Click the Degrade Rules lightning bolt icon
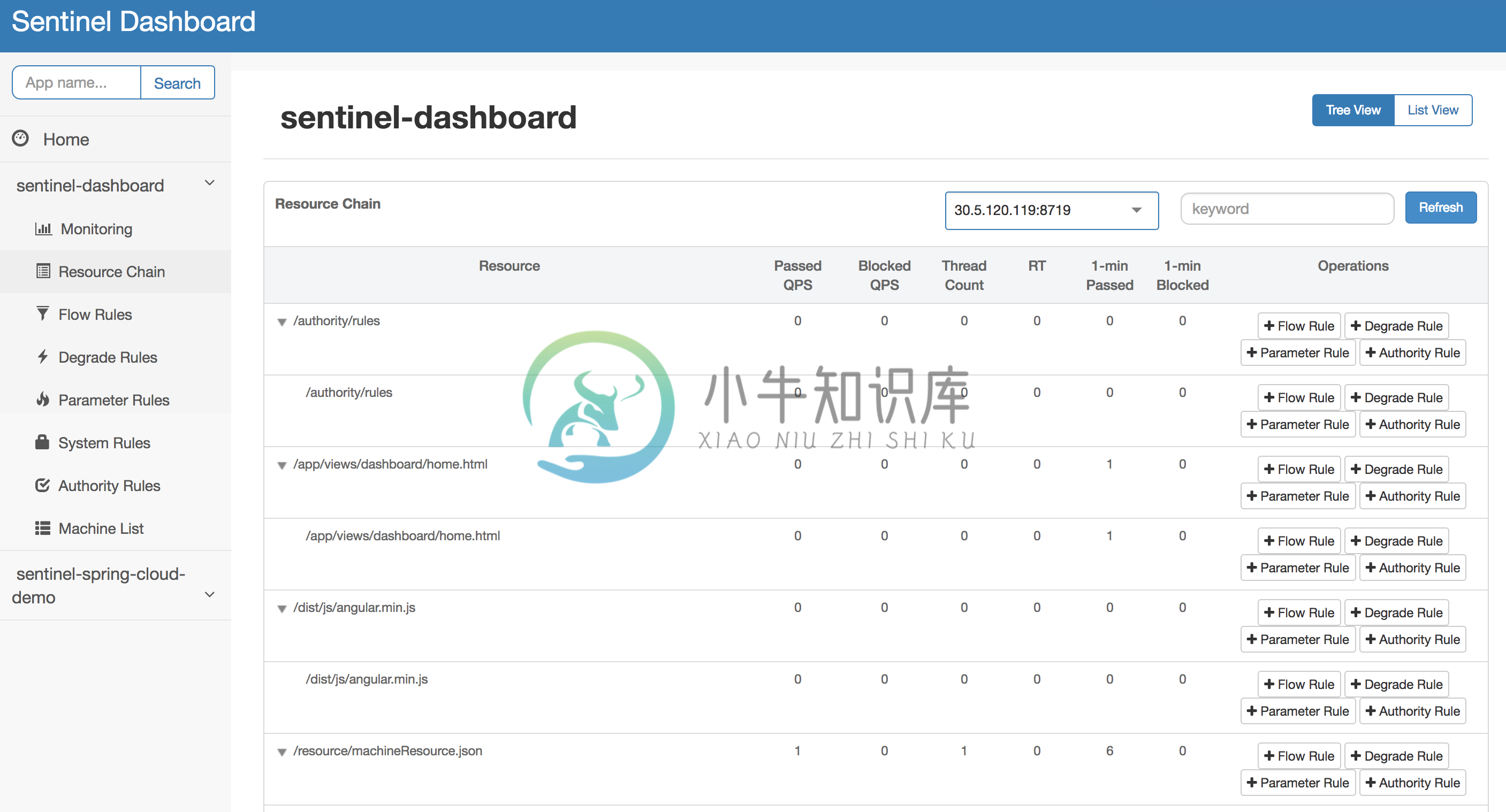The height and width of the screenshot is (812, 1506). coord(43,356)
